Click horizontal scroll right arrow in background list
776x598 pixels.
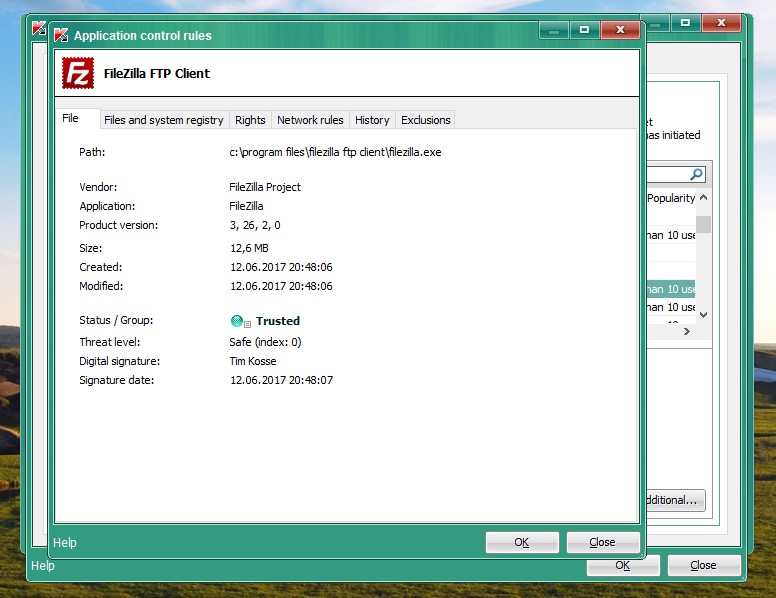pyautogui.click(x=686, y=332)
